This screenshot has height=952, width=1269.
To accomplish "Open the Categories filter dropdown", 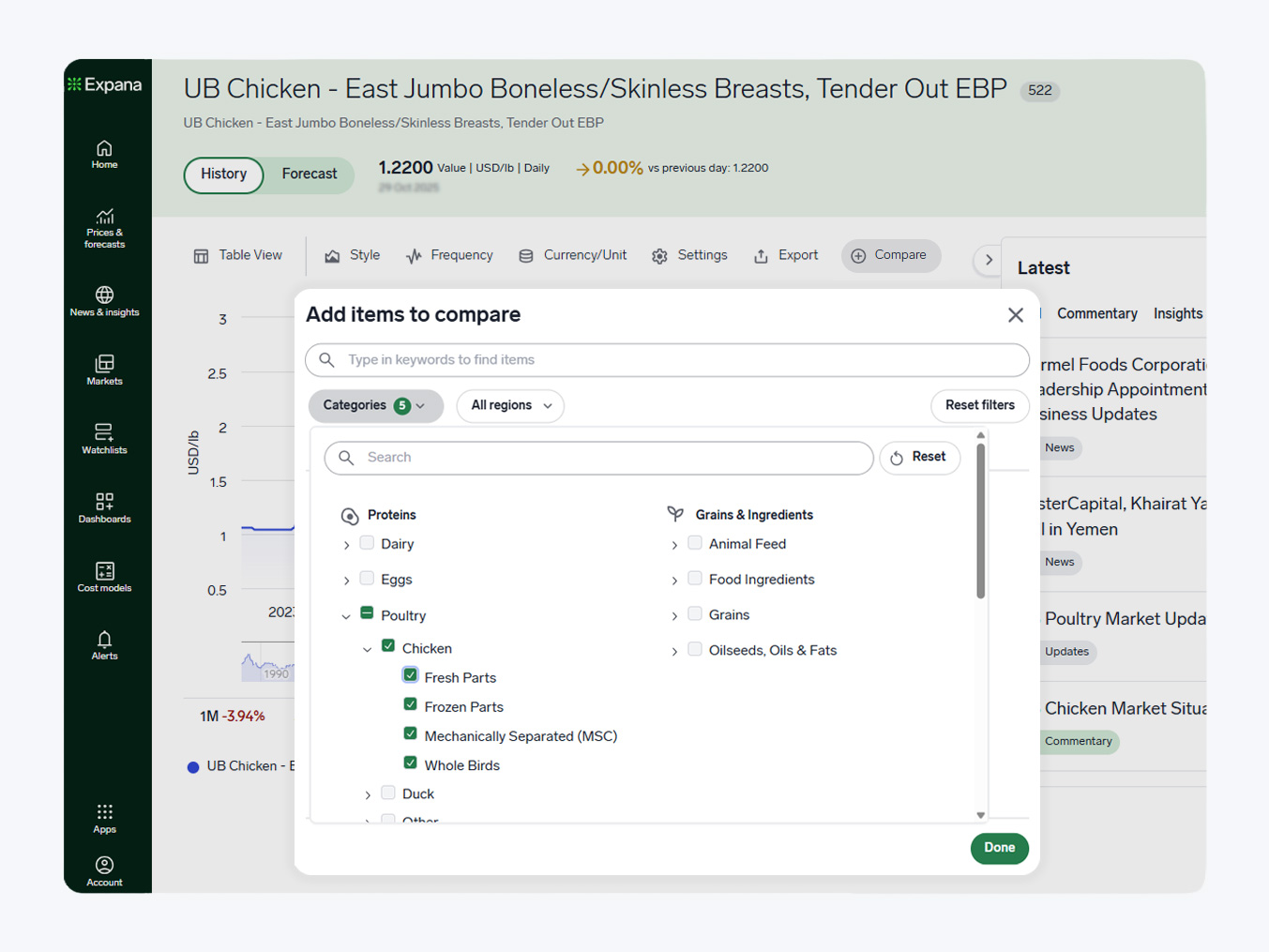I will tap(375, 406).
